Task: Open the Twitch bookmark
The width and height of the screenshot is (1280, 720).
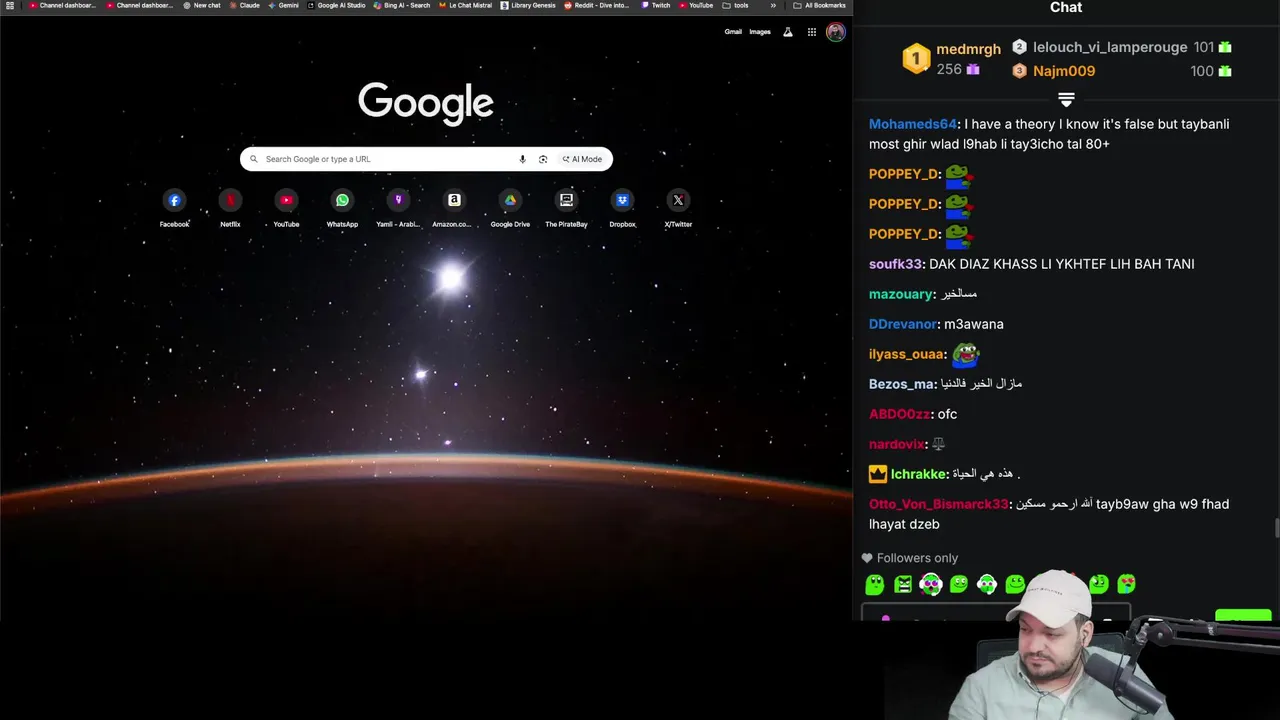Action: (656, 5)
